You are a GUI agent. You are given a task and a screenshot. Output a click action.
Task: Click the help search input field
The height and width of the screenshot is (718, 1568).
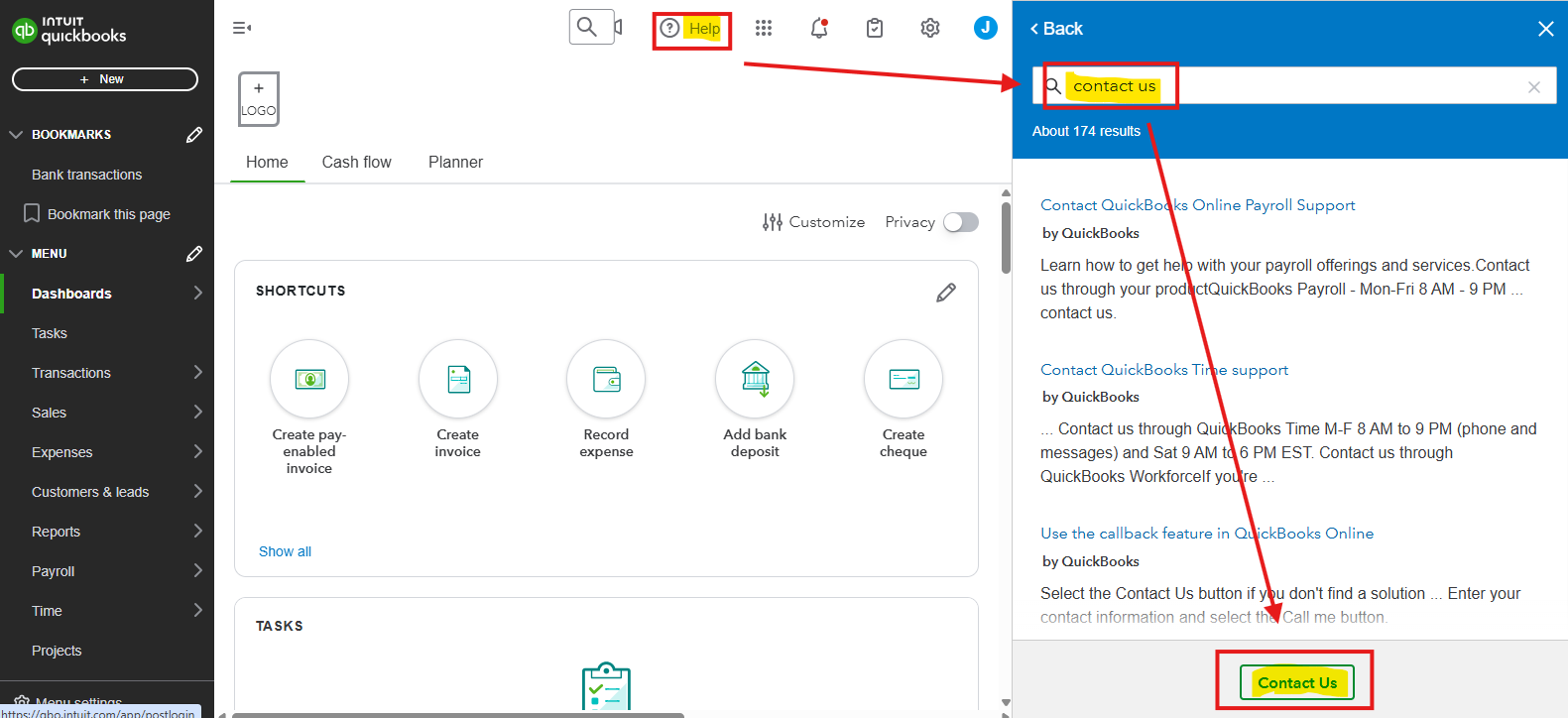pyautogui.click(x=1339, y=86)
